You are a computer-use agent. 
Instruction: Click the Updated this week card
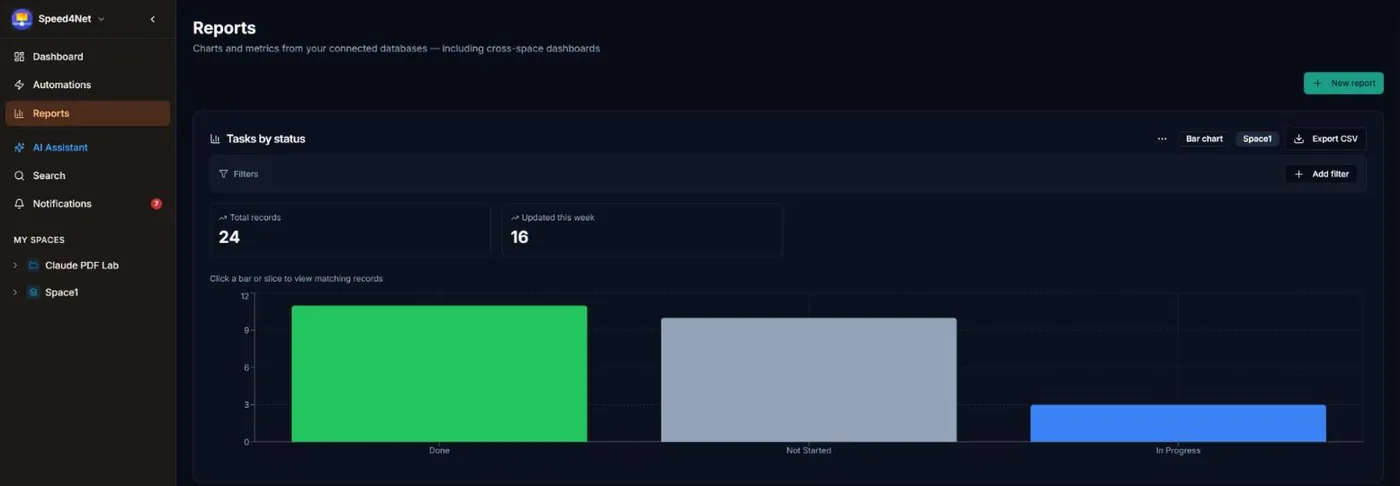point(642,230)
